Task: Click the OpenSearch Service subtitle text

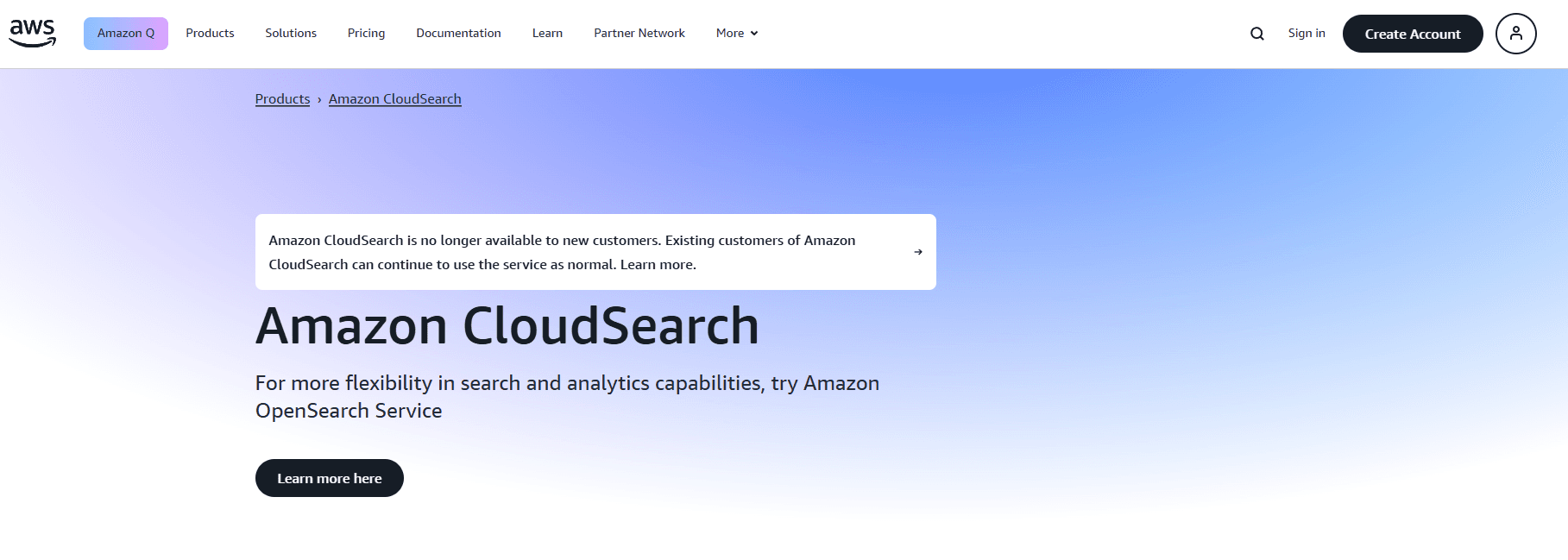Action: tap(567, 397)
